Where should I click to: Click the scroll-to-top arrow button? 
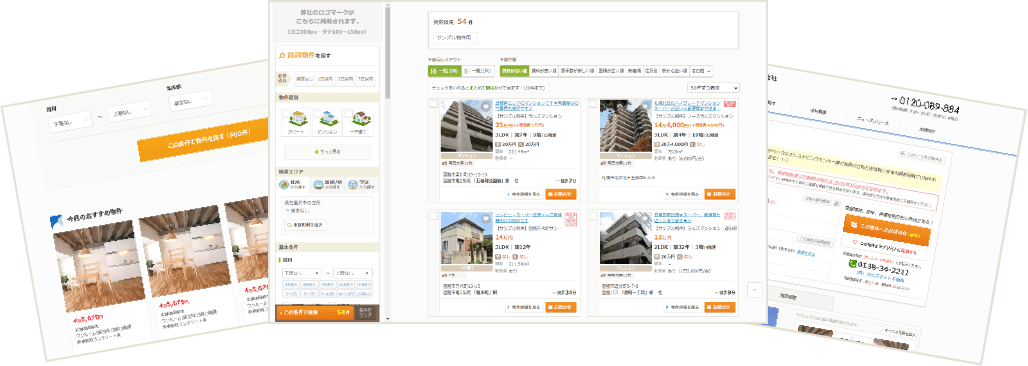755,289
